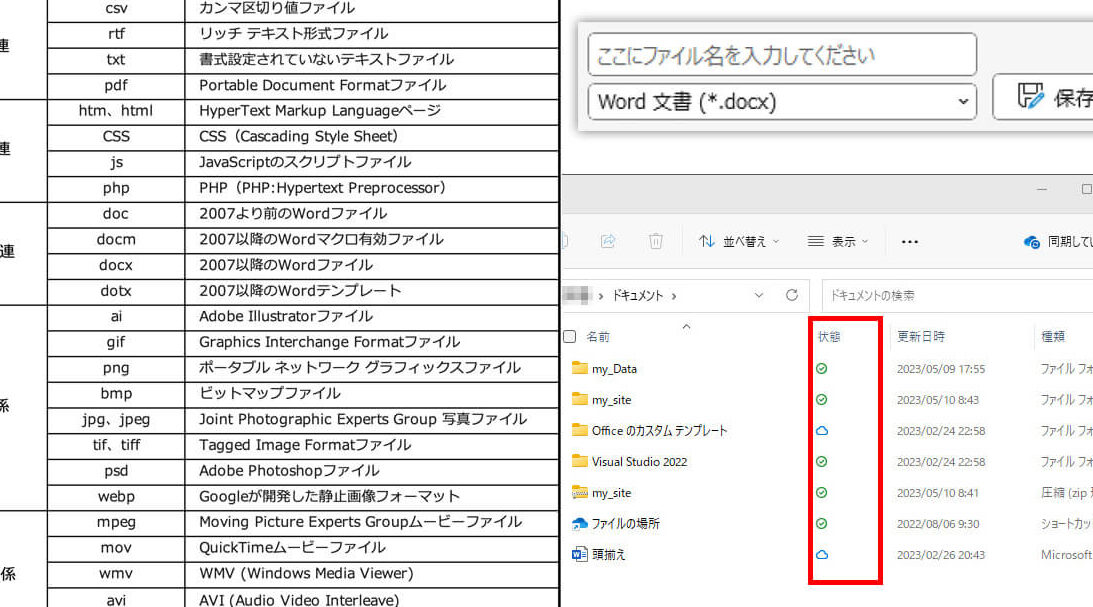Sort by the 更新日時 column header
This screenshot has height=607, width=1093.
921,337
